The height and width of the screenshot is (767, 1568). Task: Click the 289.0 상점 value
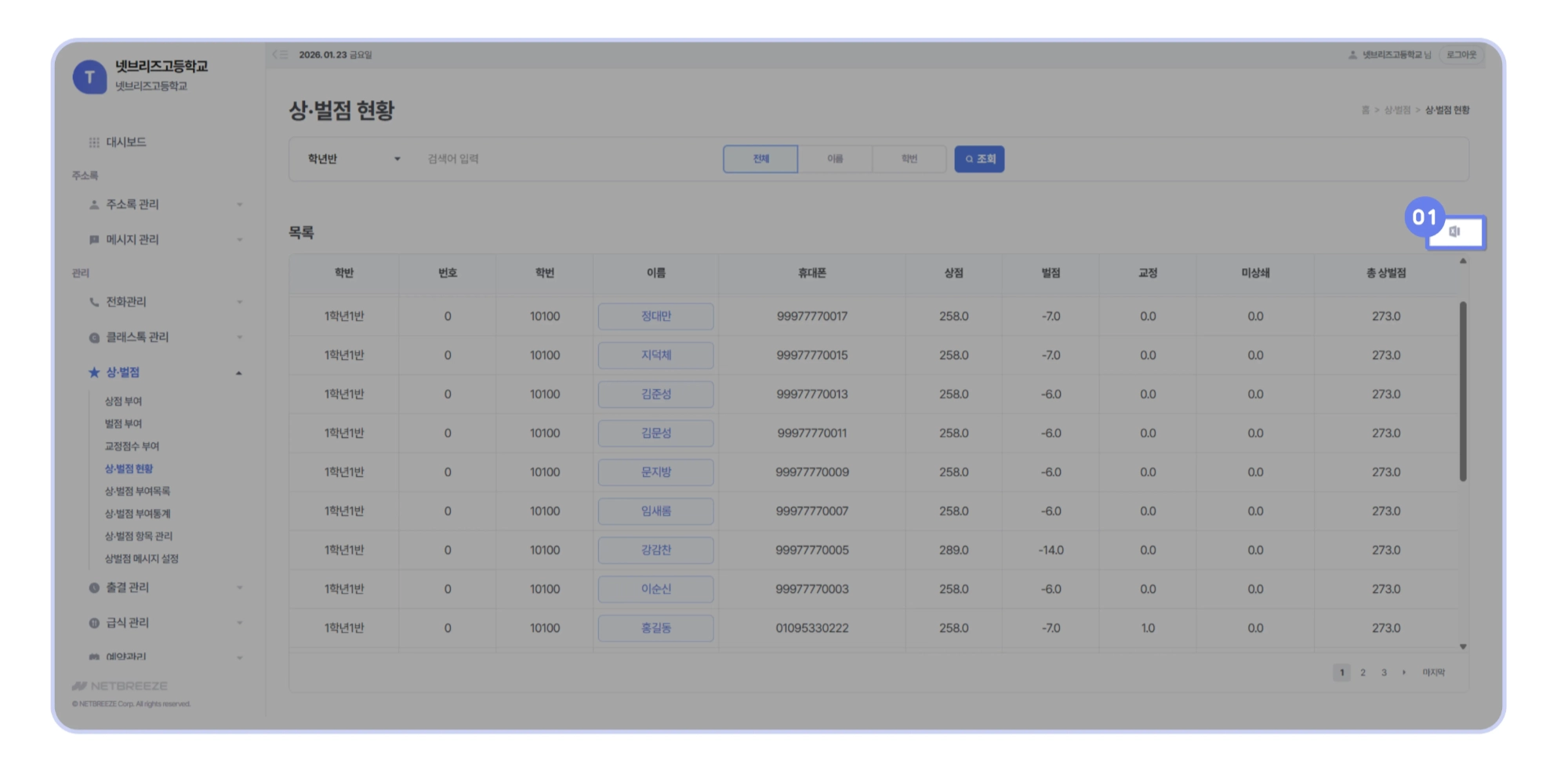953,551
